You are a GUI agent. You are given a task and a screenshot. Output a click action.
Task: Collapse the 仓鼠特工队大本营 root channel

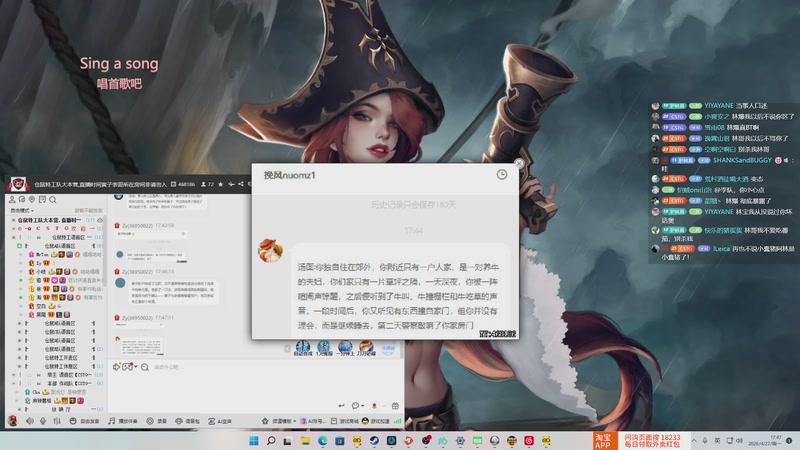coord(14,220)
